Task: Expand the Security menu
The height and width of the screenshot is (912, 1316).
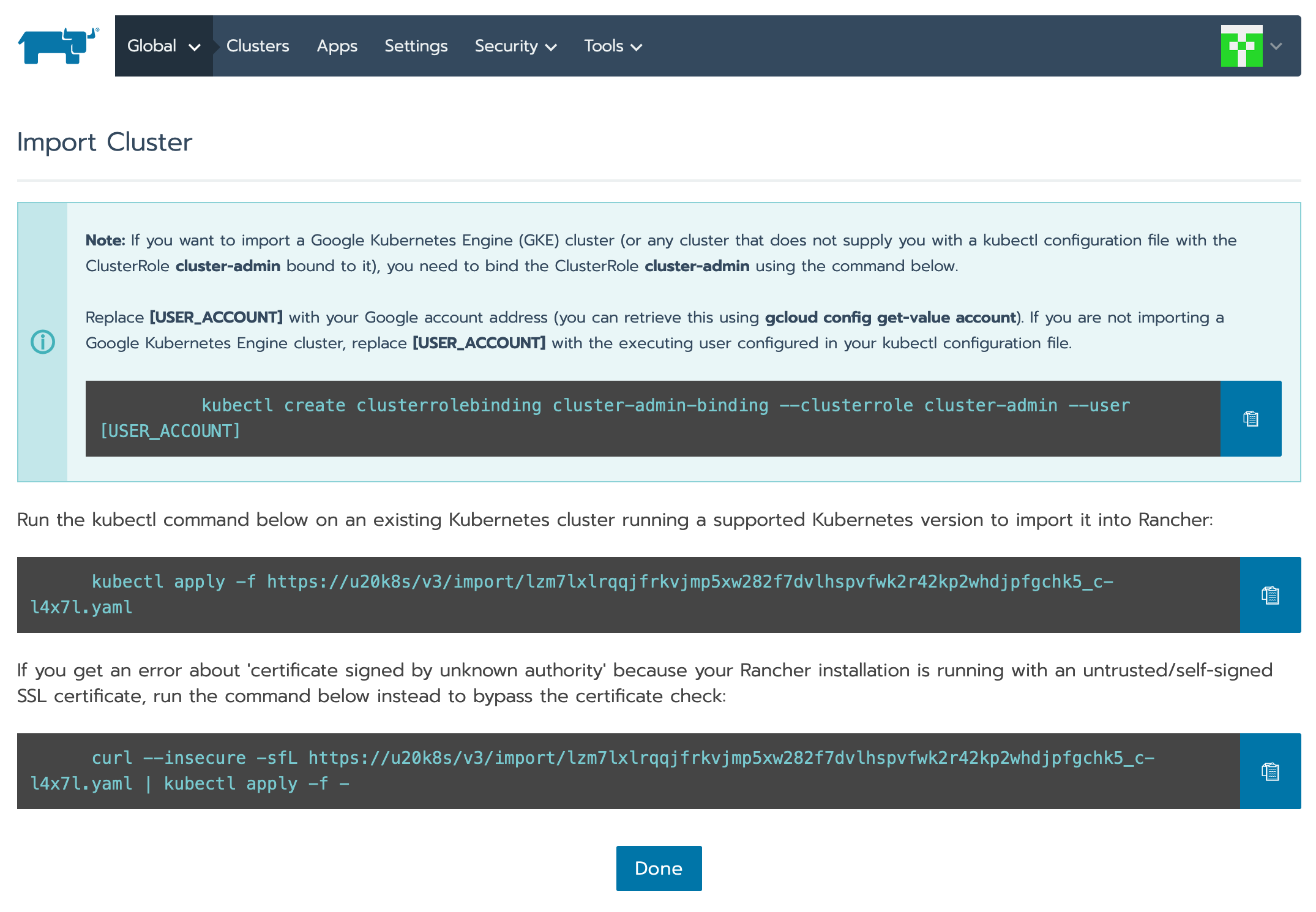Action: coord(515,46)
